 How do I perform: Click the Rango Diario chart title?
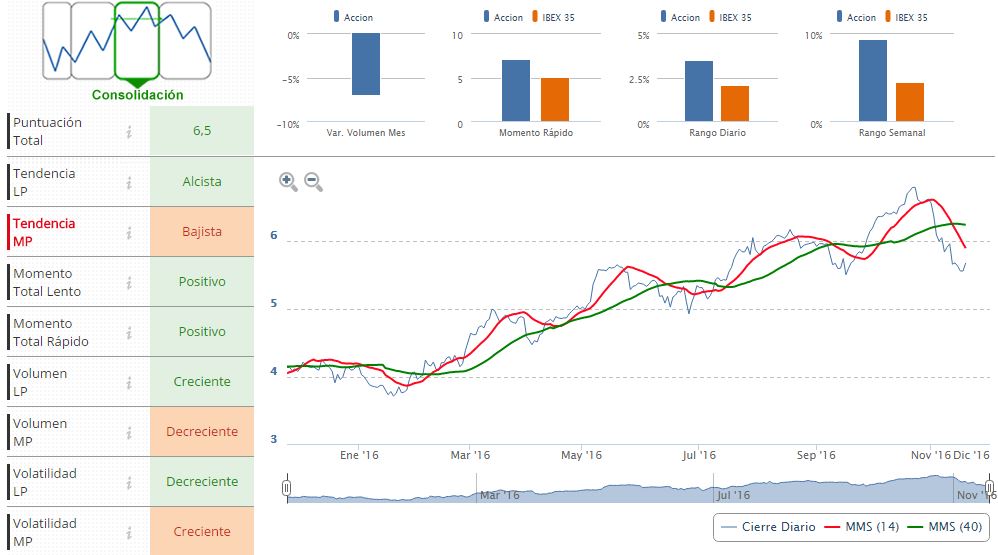pyautogui.click(x=717, y=133)
